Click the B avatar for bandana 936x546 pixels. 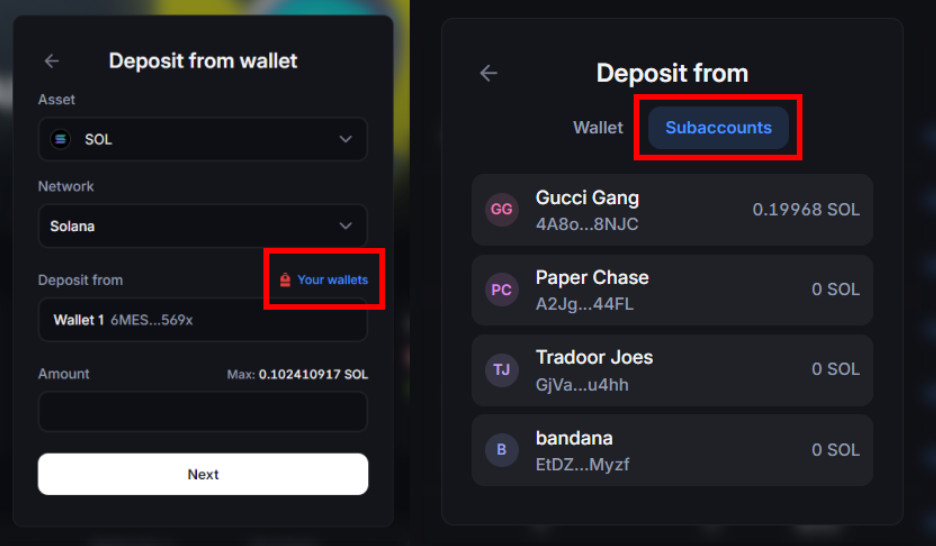[x=501, y=450]
